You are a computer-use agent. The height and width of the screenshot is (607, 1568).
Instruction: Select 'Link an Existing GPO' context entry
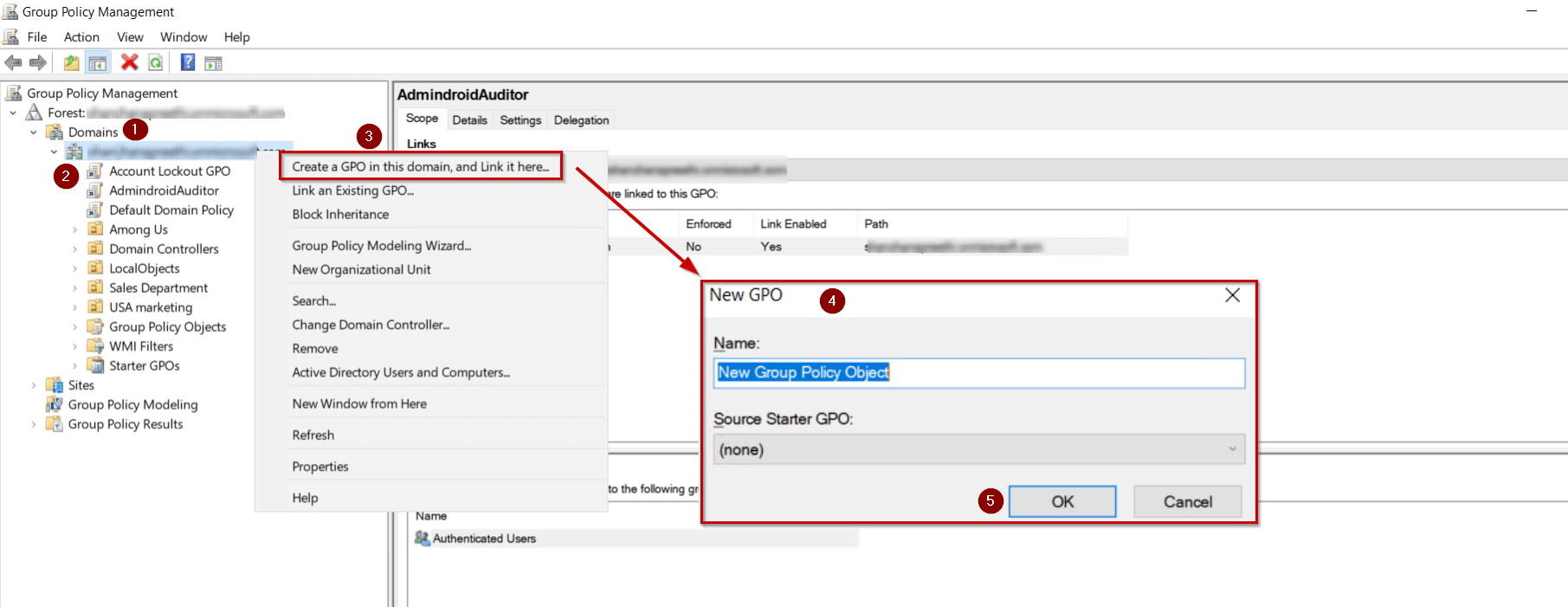pyautogui.click(x=352, y=190)
